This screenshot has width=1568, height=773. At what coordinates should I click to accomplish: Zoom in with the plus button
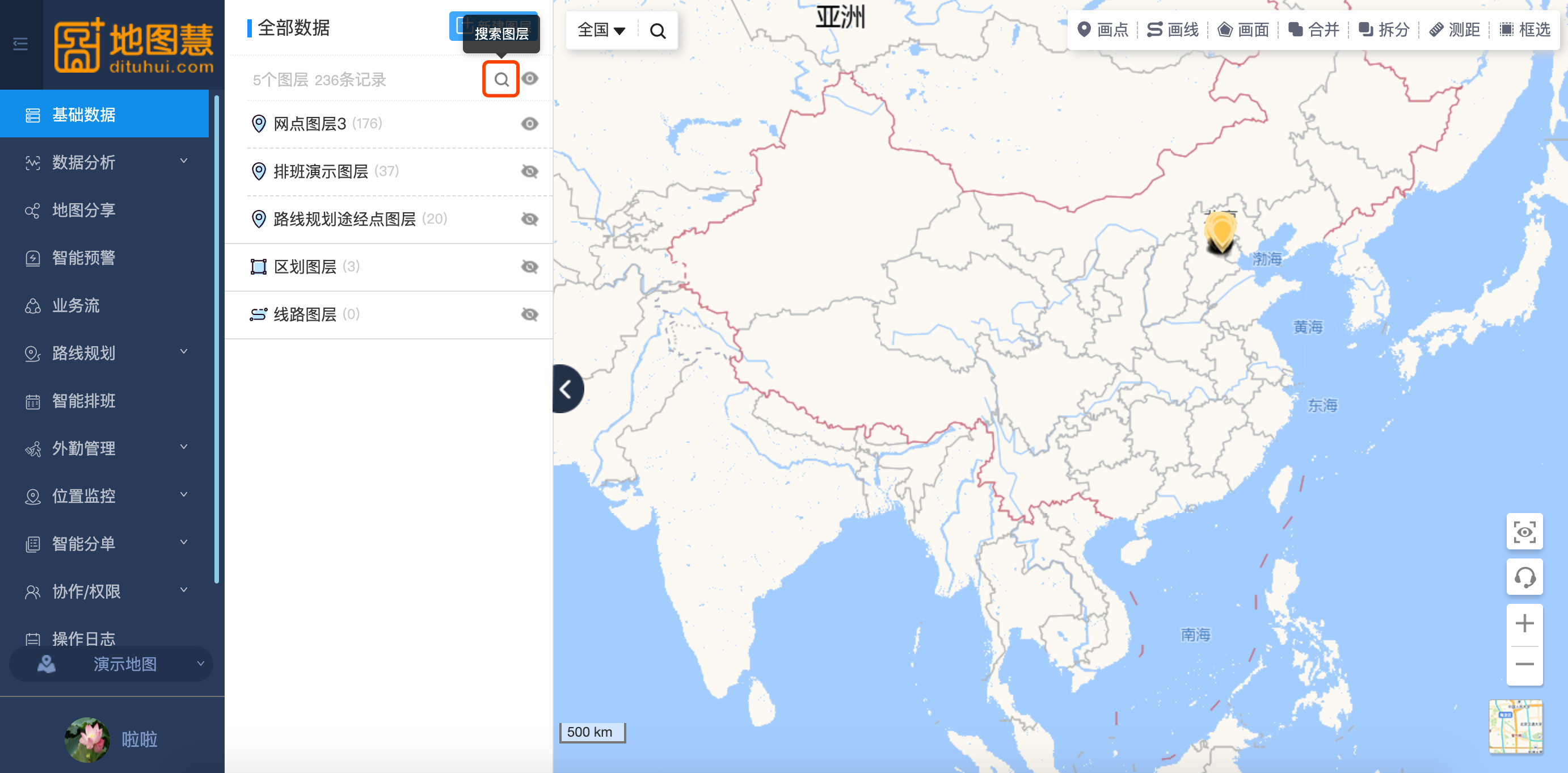pyautogui.click(x=1524, y=623)
